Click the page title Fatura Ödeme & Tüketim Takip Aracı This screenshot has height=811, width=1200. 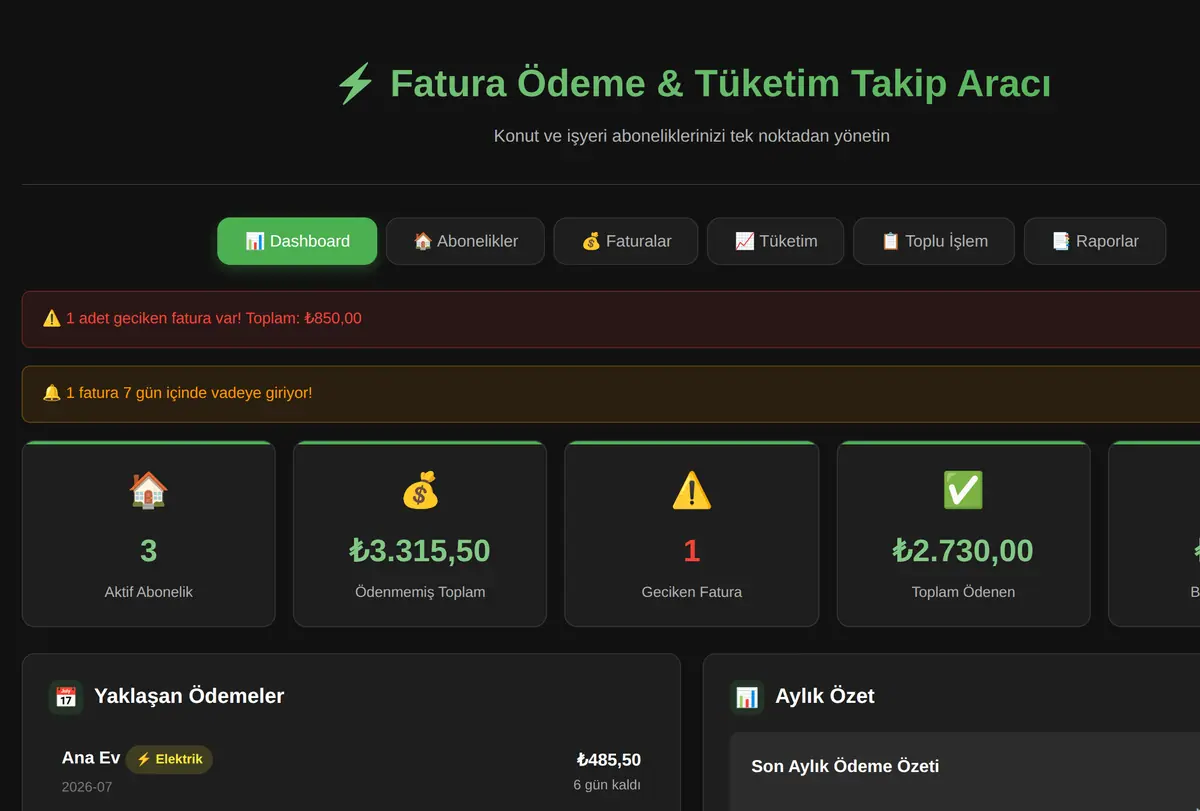tap(721, 84)
